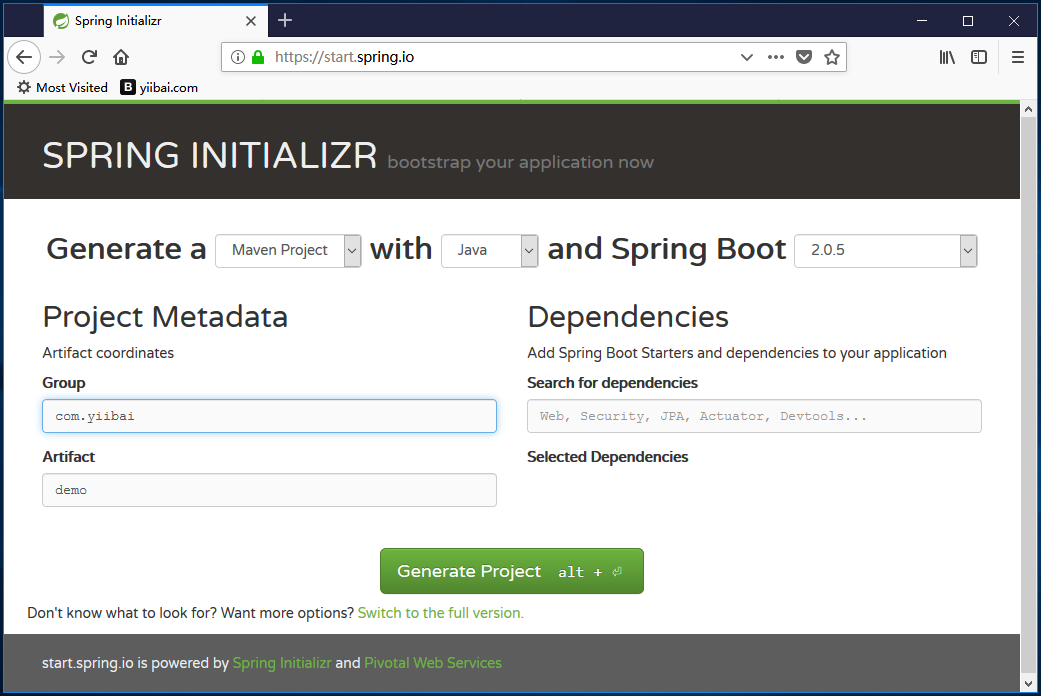Open the page actions three-dots menu
Image resolution: width=1041 pixels, height=696 pixels.
(x=775, y=57)
